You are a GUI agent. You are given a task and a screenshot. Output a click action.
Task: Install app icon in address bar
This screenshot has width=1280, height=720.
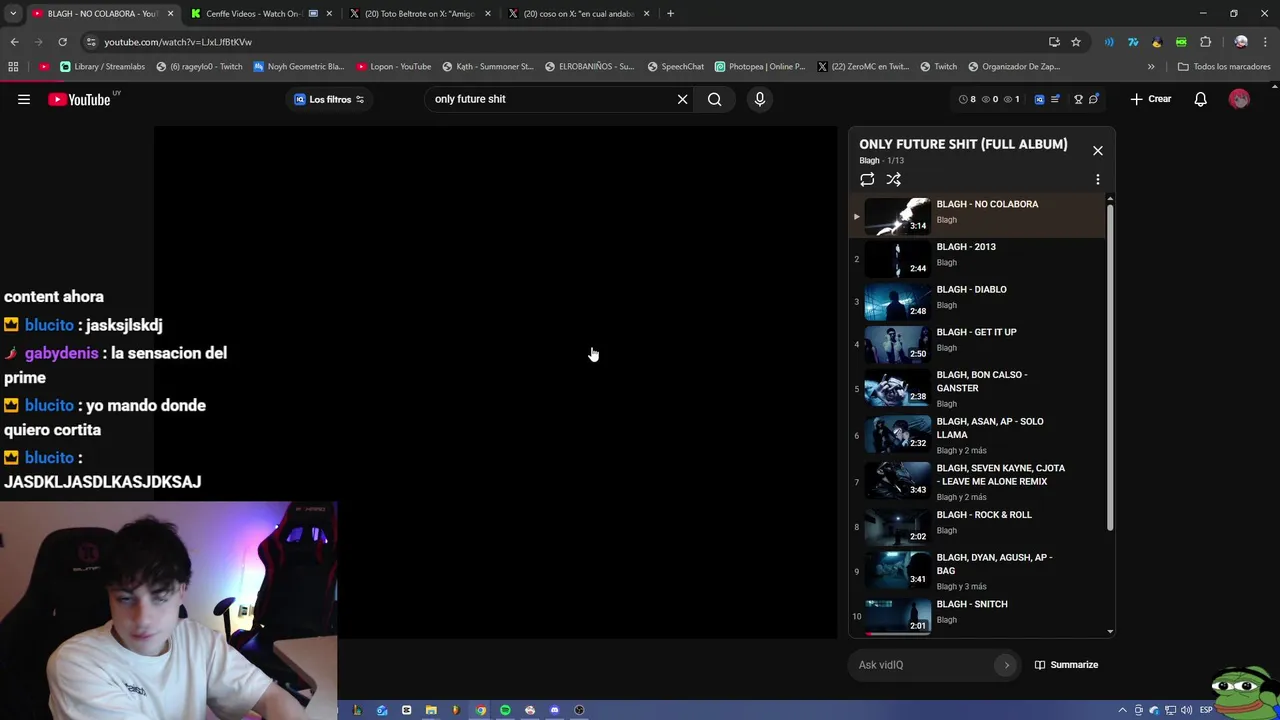[1054, 42]
